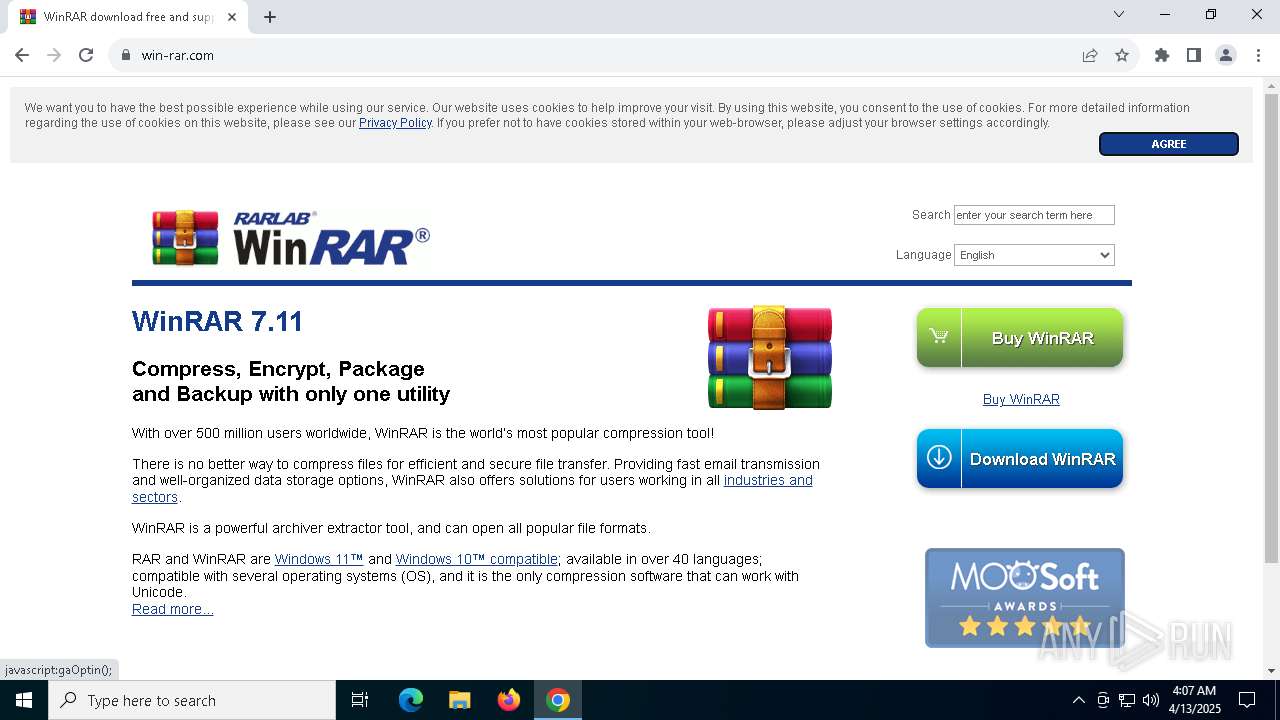The height and width of the screenshot is (720, 1280).
Task: Open the Windows 11 link
Action: [319, 559]
